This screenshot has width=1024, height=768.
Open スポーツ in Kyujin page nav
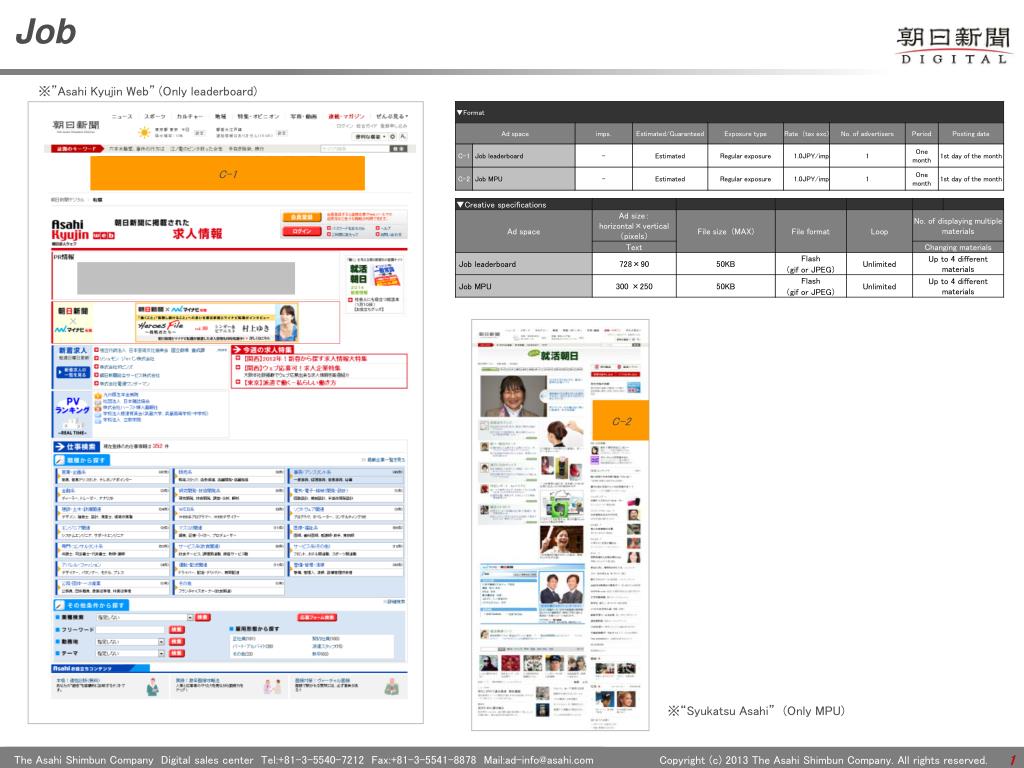(155, 117)
